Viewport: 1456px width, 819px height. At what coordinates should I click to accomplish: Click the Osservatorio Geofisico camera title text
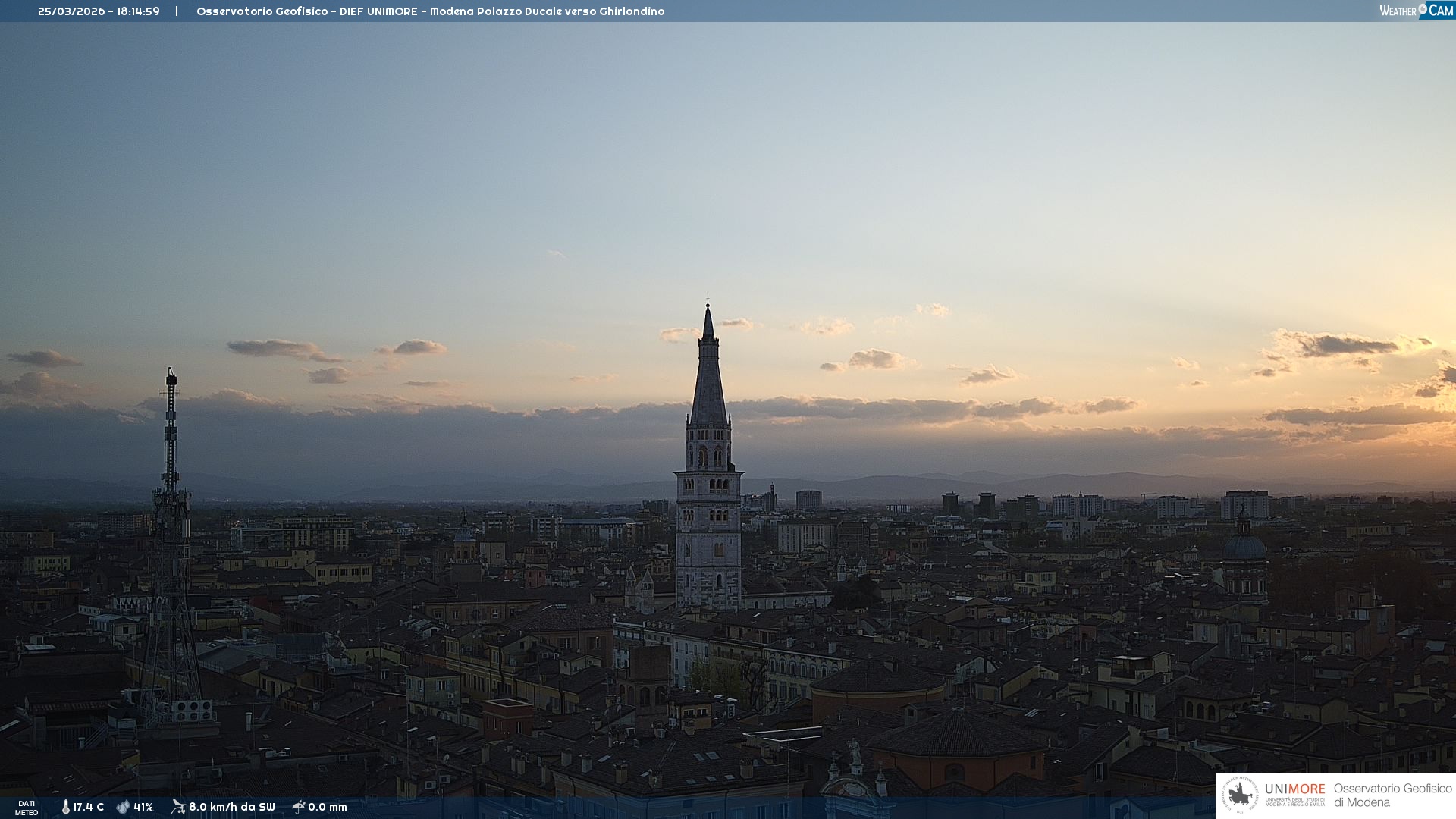pyautogui.click(x=430, y=11)
